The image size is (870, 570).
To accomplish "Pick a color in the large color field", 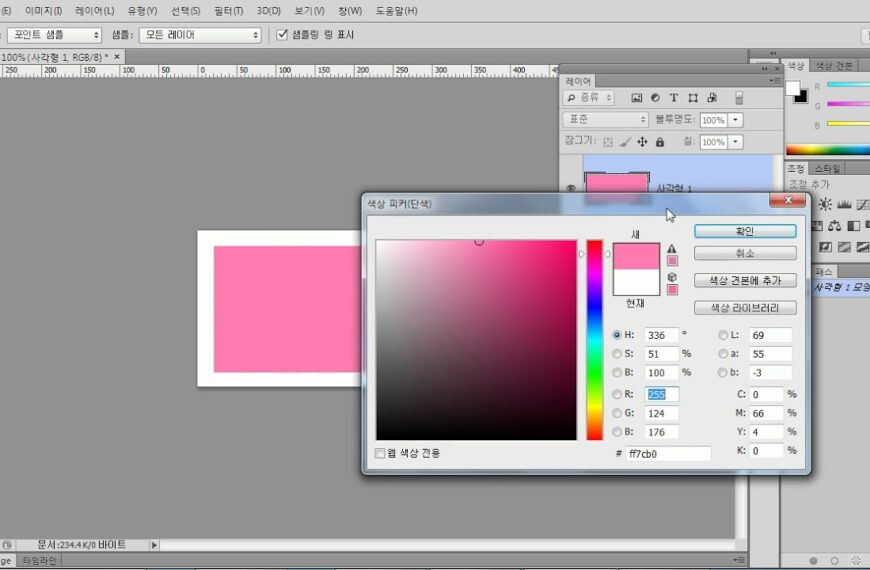I will [476, 340].
